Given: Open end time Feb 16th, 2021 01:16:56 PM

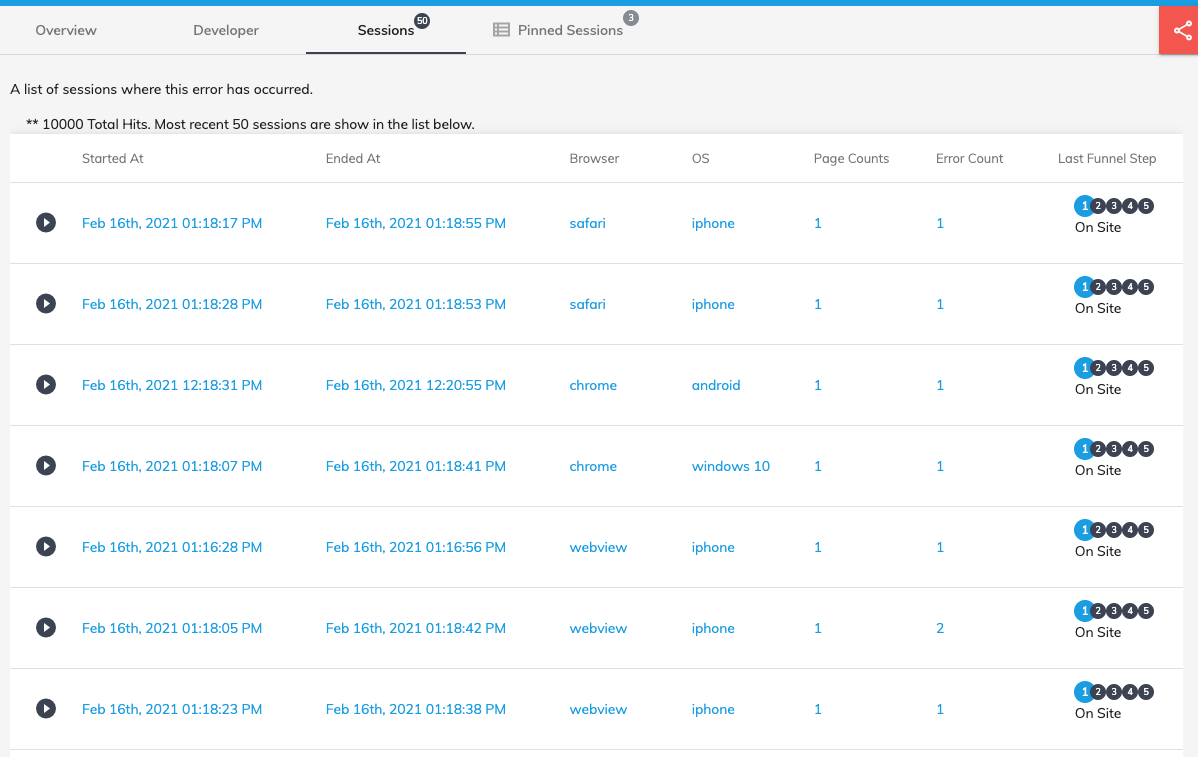Looking at the screenshot, I should [416, 547].
